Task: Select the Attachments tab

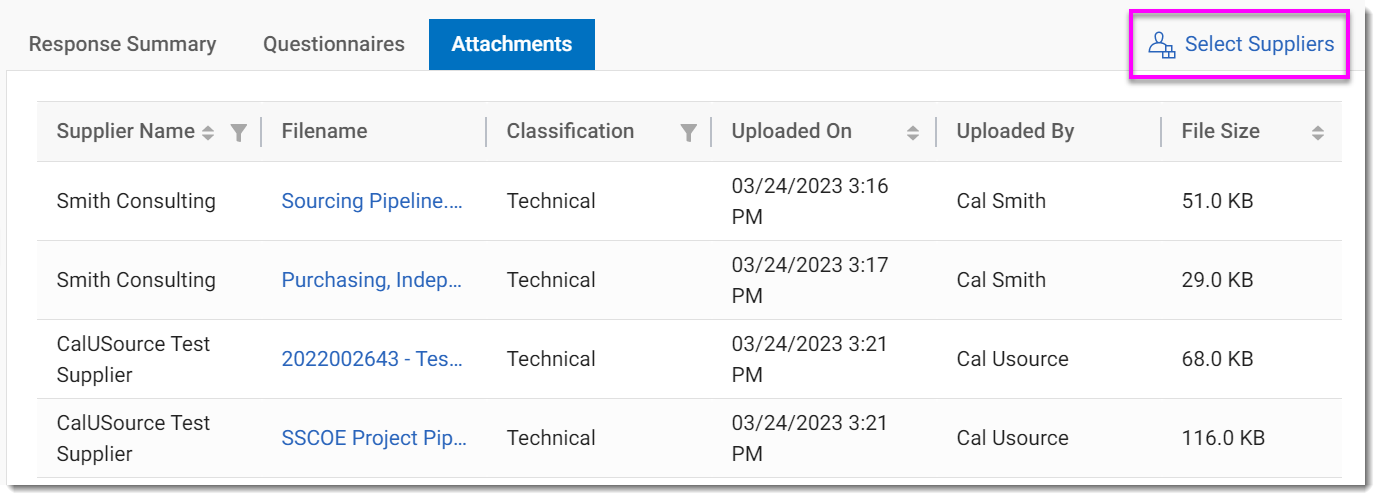Action: [512, 44]
